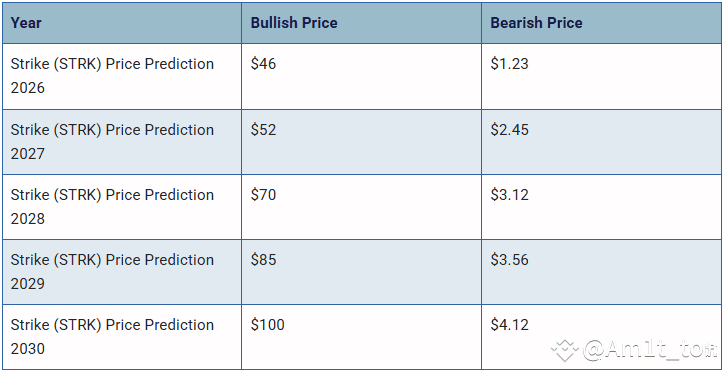The height and width of the screenshot is (371, 726).
Task: Click the Bullish Price column header
Action: pyautogui.click(x=361, y=23)
